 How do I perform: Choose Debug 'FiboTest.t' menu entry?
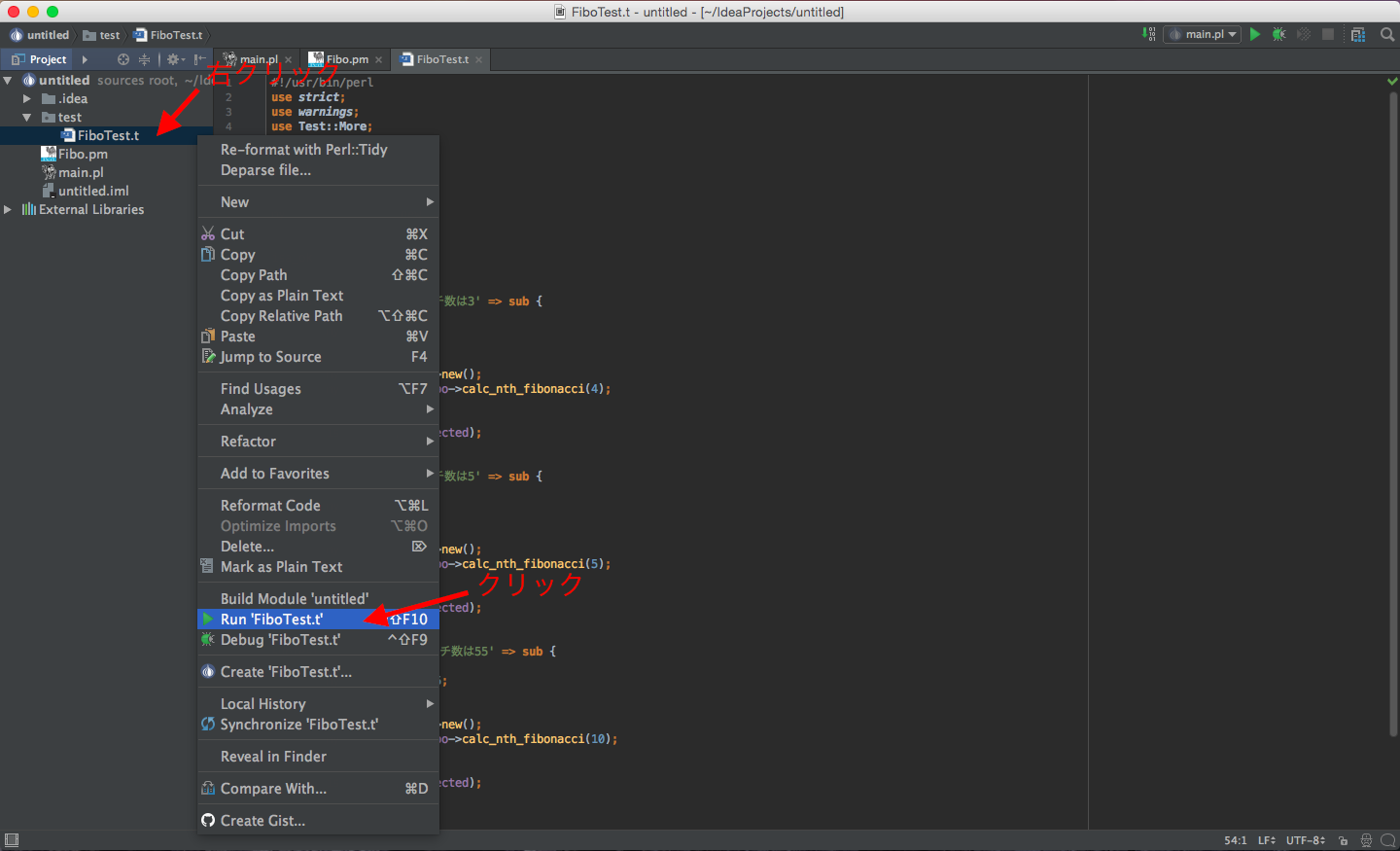click(x=280, y=640)
